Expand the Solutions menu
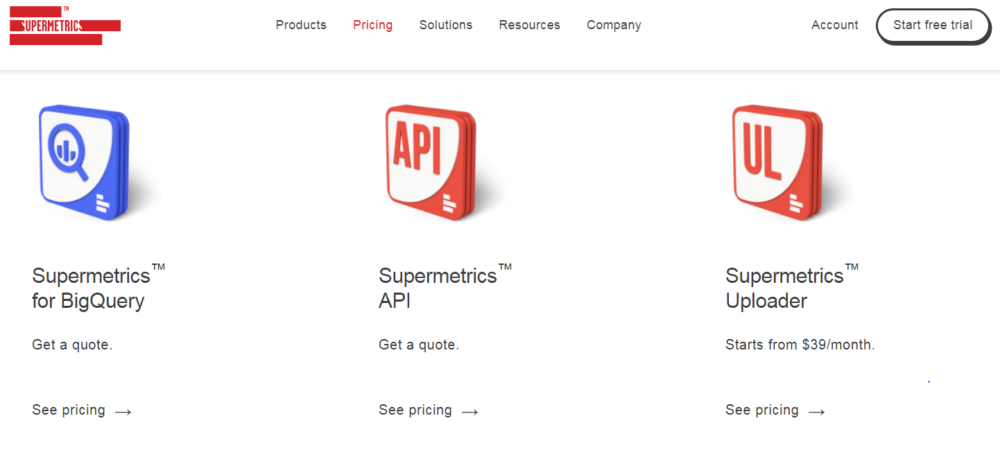This screenshot has width=1000, height=459. tap(446, 25)
